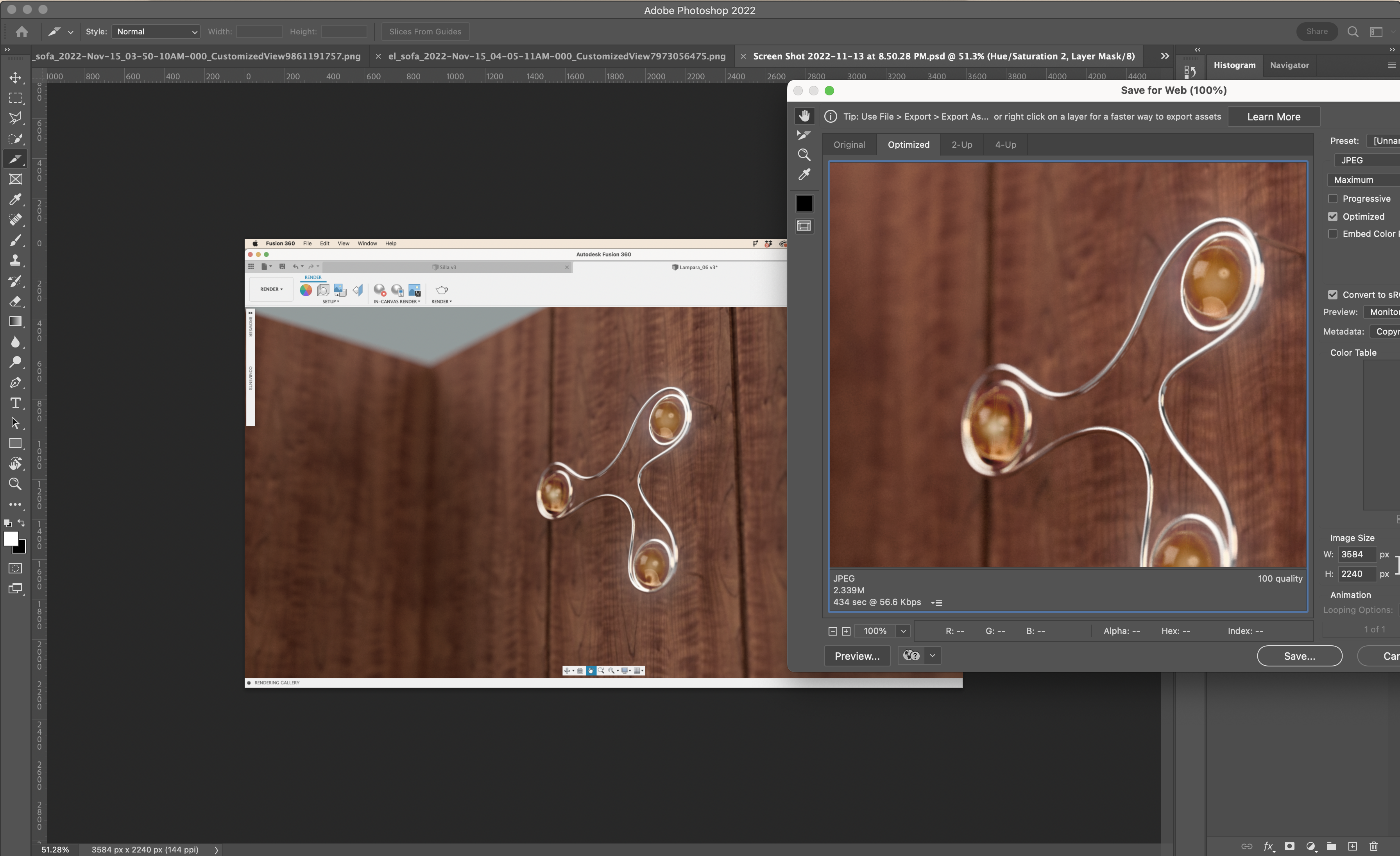Select the Hand tool in Save for Web

point(804,116)
